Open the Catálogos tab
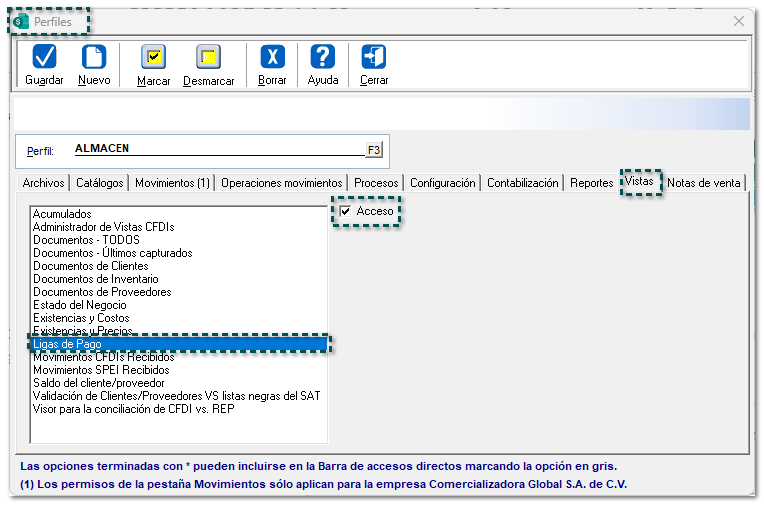Screen dimensions: 764x505 pos(100,183)
